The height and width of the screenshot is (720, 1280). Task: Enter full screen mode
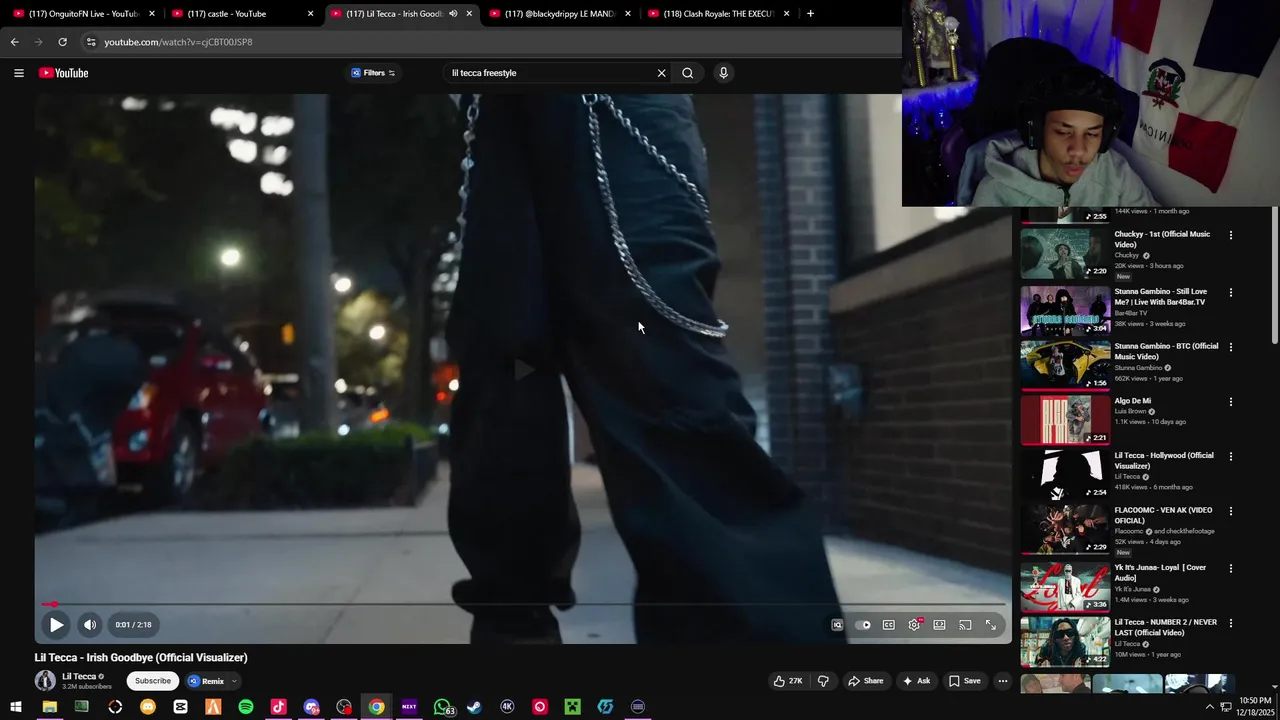[x=991, y=625]
